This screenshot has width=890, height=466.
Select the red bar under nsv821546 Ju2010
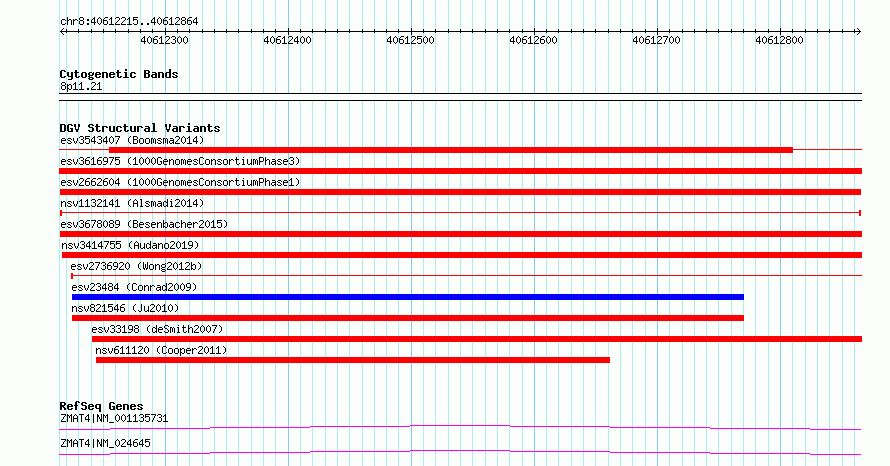pyautogui.click(x=408, y=318)
